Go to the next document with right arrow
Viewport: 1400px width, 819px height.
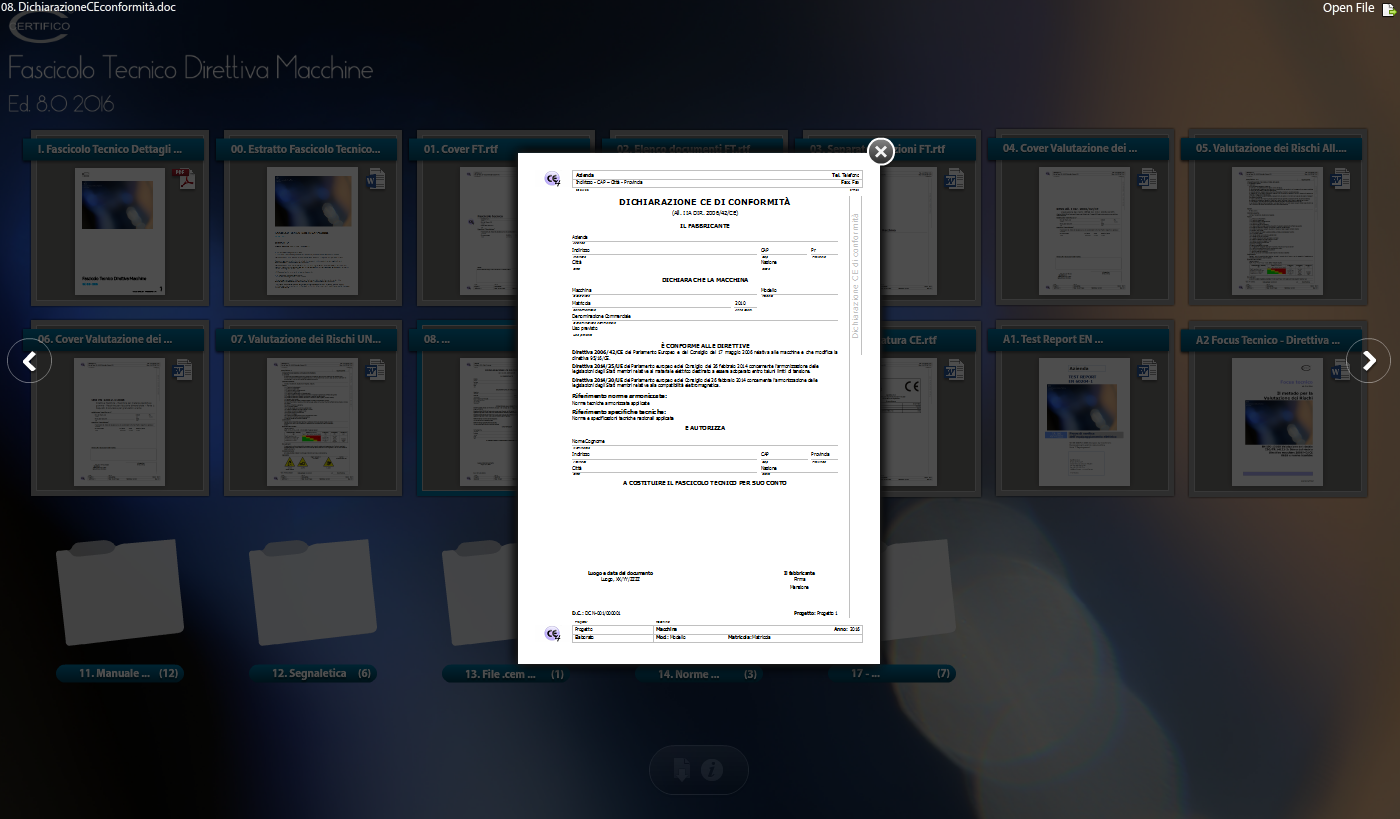[1369, 360]
